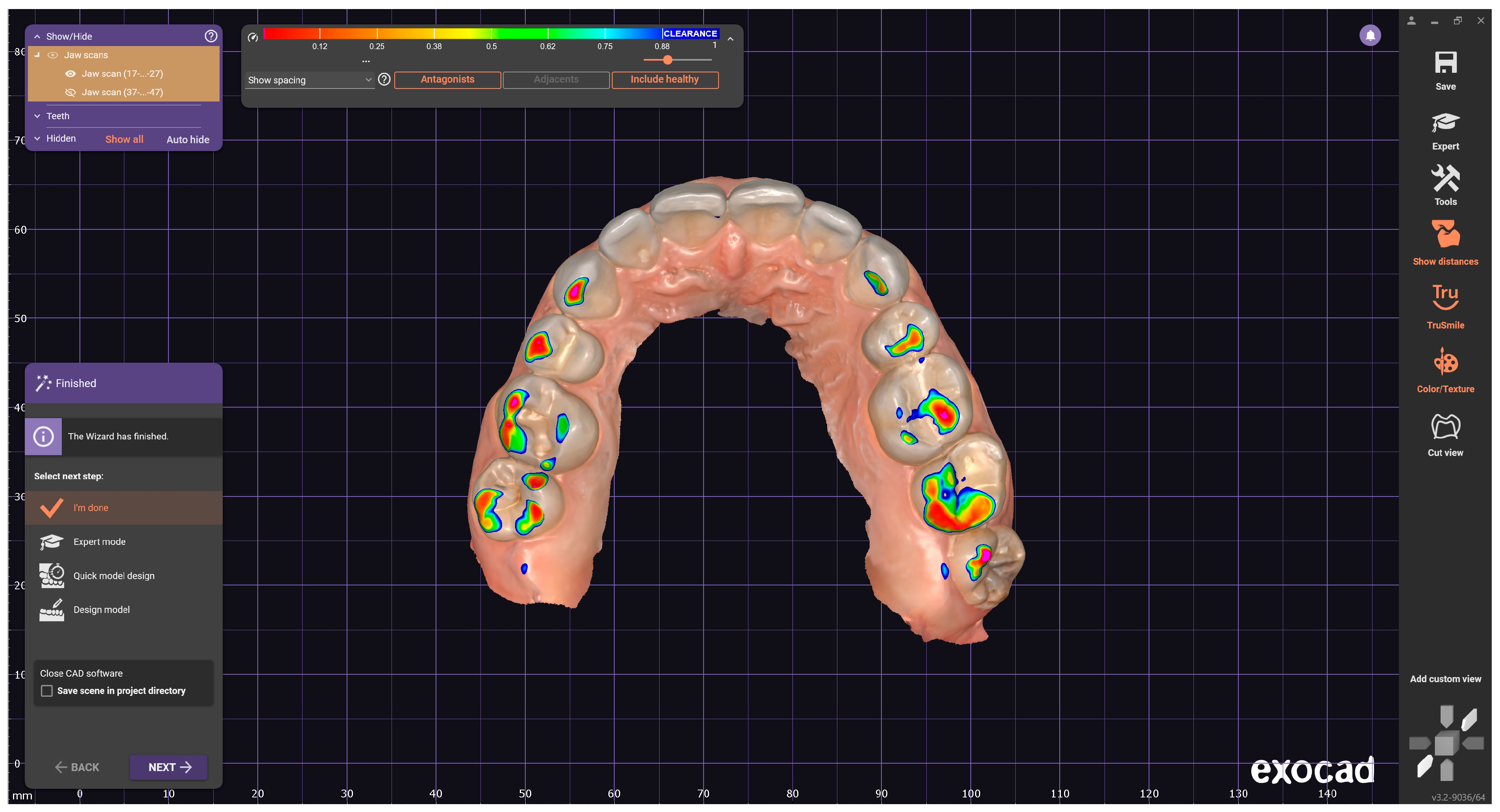
Task: Toggle the Antagonists button
Action: (447, 80)
